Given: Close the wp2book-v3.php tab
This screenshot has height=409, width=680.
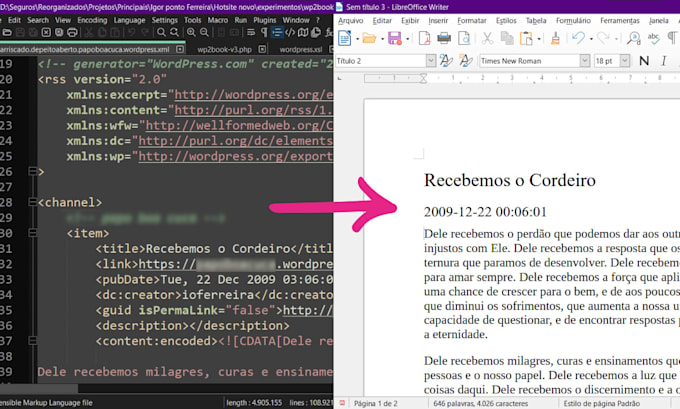Looking at the screenshot, I should coord(262,49).
